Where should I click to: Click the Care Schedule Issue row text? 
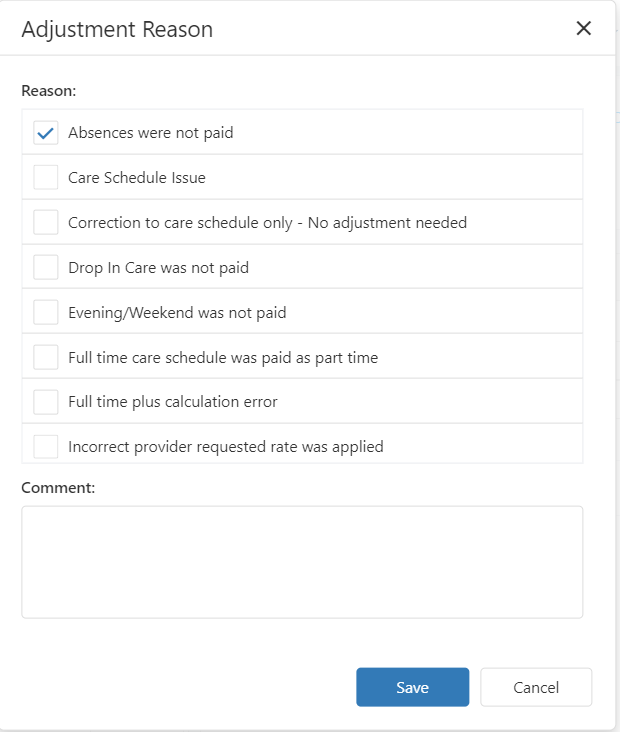click(x=137, y=178)
